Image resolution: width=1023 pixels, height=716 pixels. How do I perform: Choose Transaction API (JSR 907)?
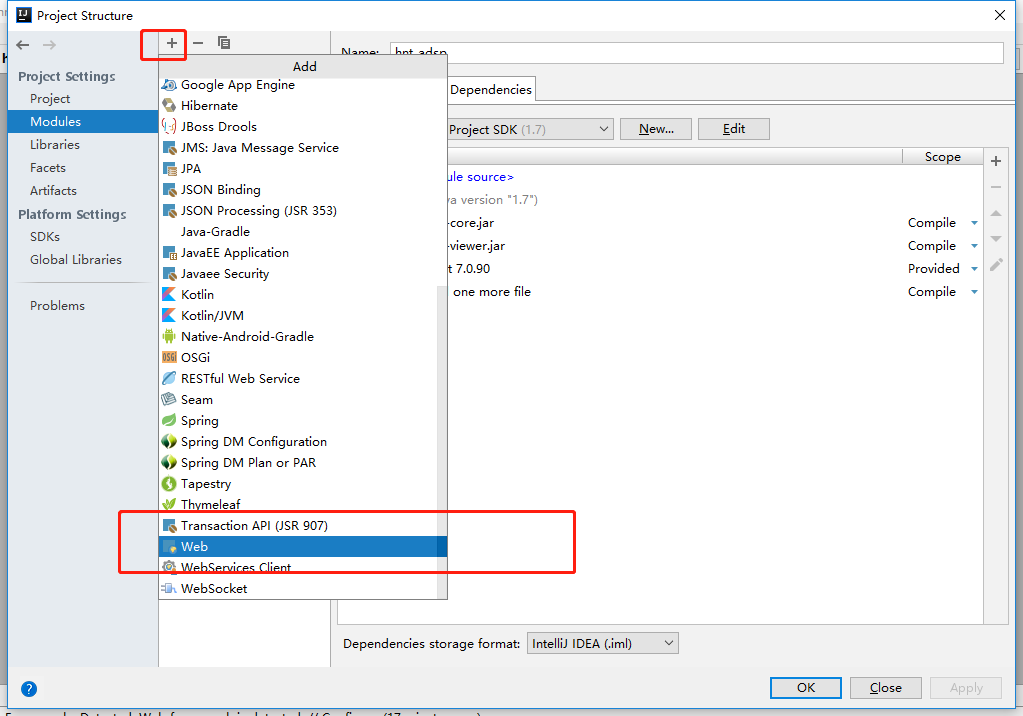[303, 525]
